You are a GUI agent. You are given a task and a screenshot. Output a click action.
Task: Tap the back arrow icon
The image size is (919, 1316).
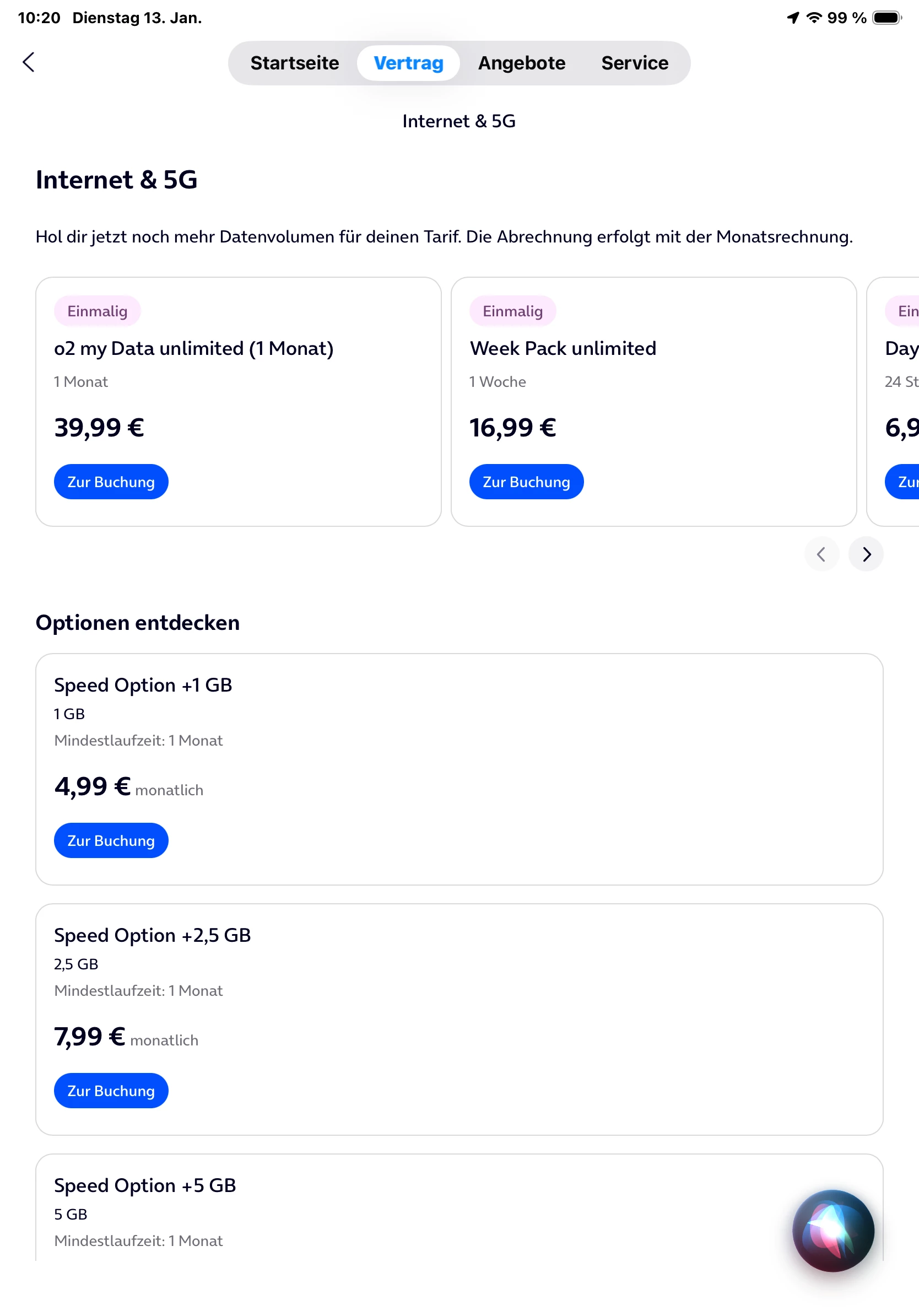pos(29,62)
